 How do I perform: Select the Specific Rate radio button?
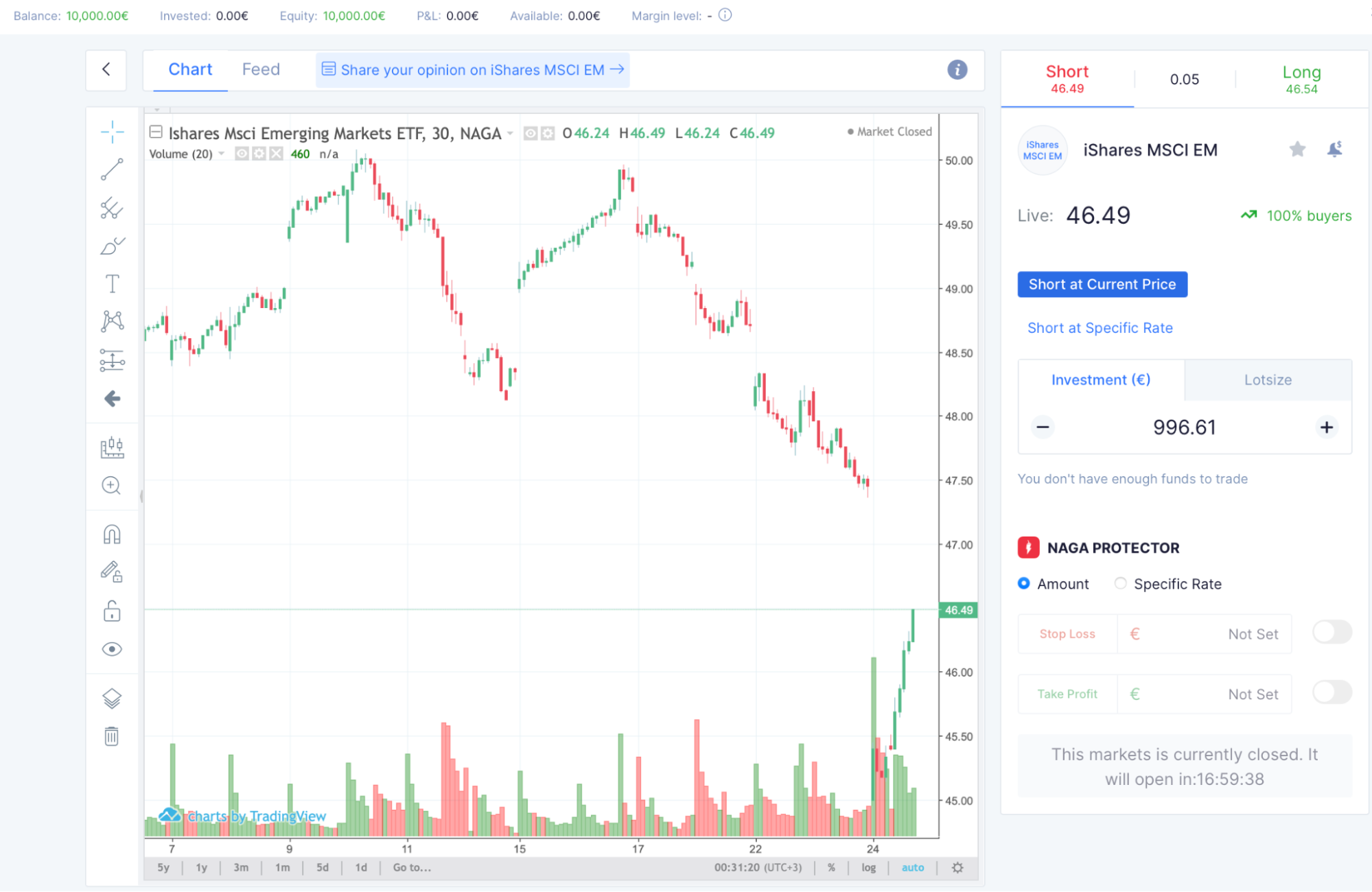[1120, 583]
